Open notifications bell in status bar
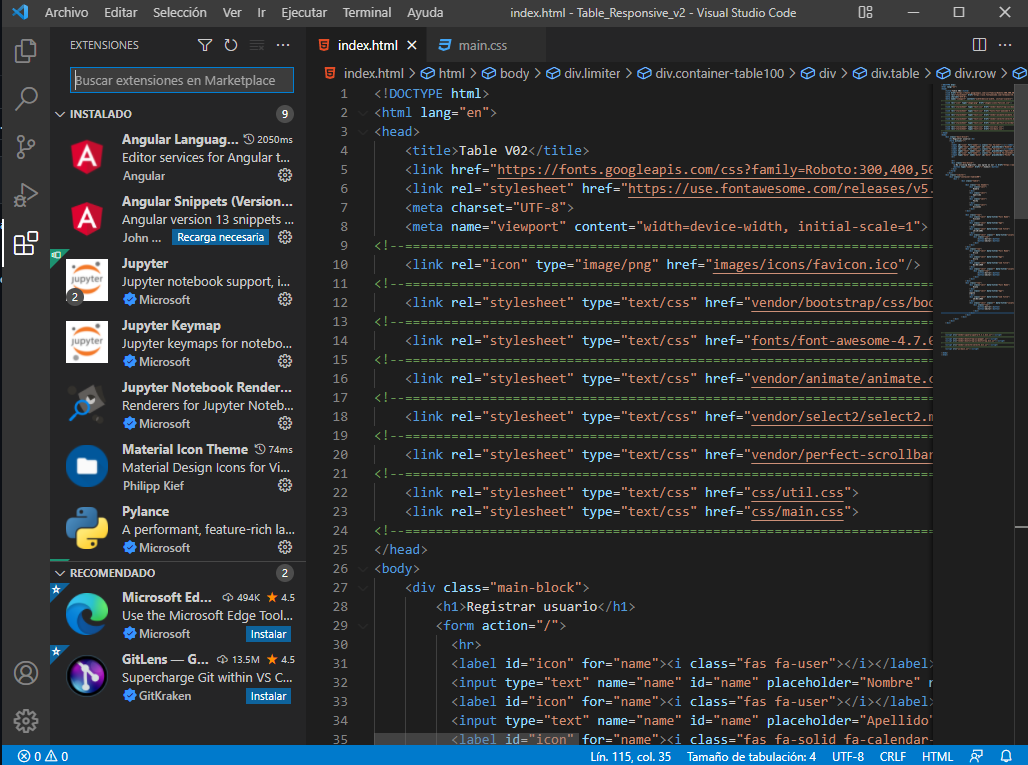The height and width of the screenshot is (765, 1028). click(1006, 756)
